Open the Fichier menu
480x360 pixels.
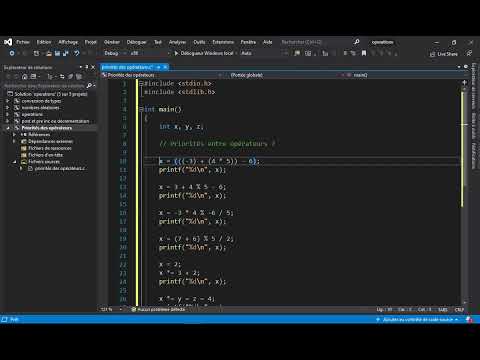pyautogui.click(x=23, y=42)
